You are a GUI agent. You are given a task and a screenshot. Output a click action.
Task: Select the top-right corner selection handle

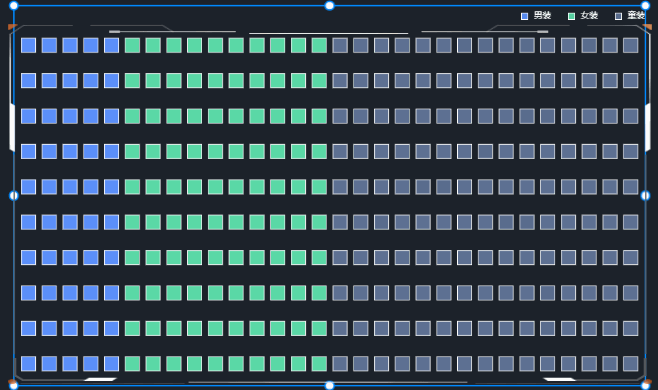(x=645, y=5)
